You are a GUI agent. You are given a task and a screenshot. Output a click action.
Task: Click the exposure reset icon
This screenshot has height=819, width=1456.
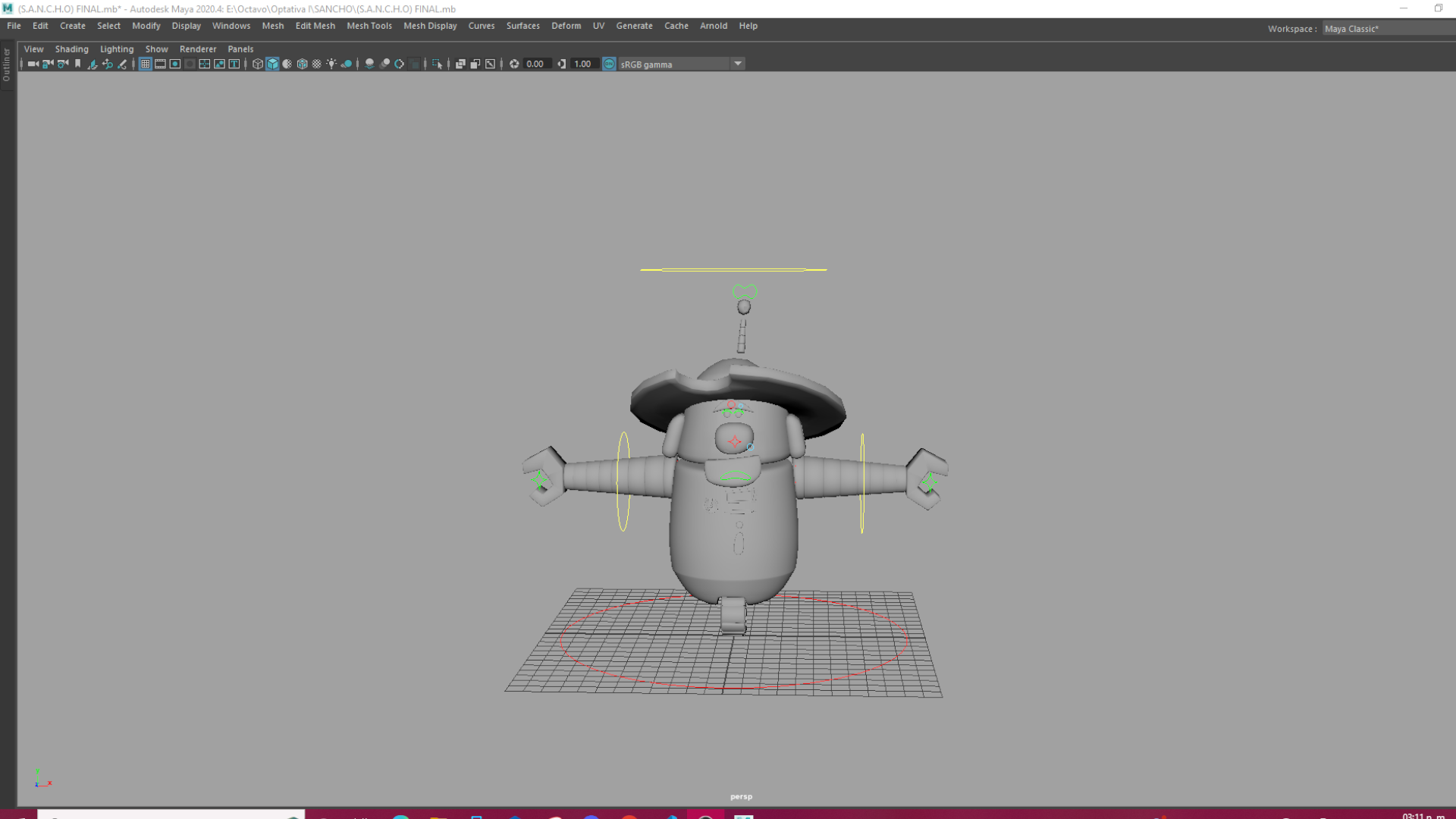514,64
